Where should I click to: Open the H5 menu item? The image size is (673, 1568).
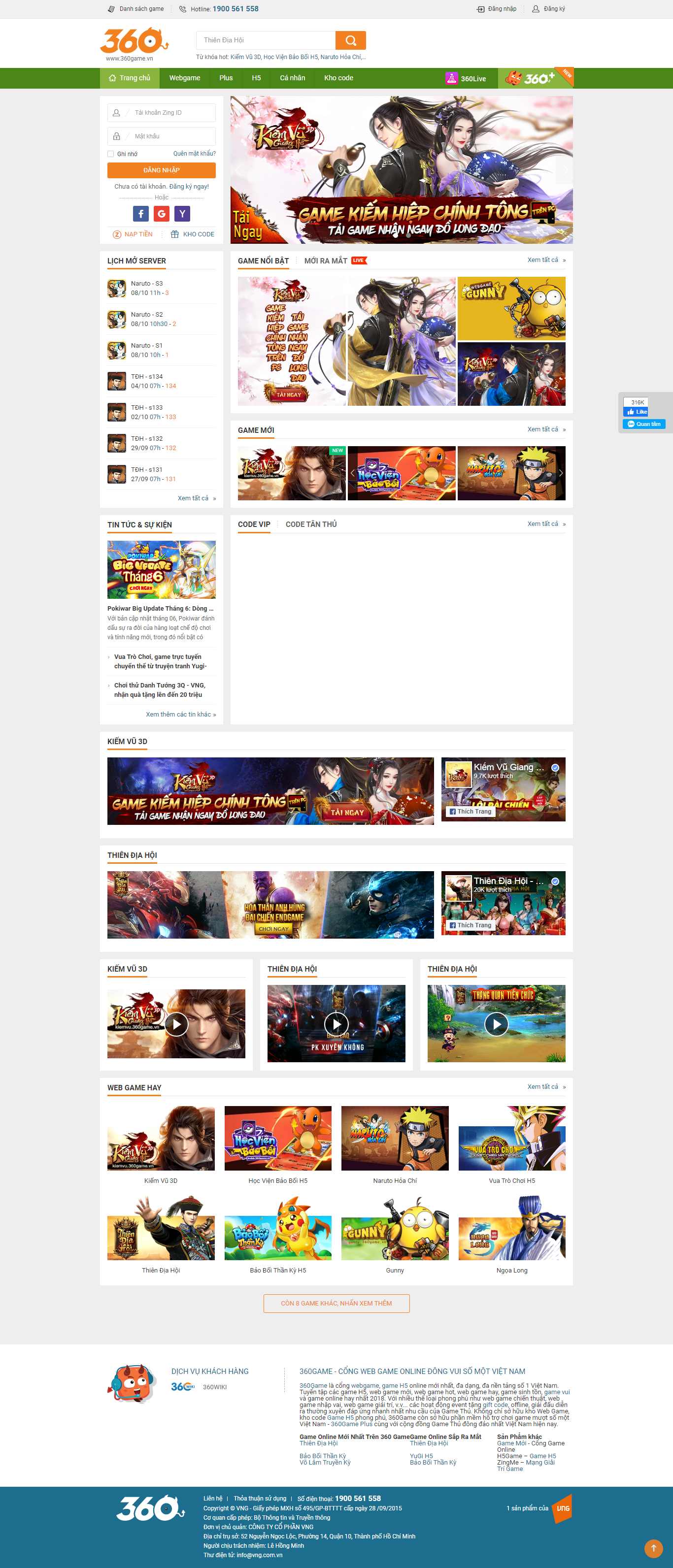256,78
